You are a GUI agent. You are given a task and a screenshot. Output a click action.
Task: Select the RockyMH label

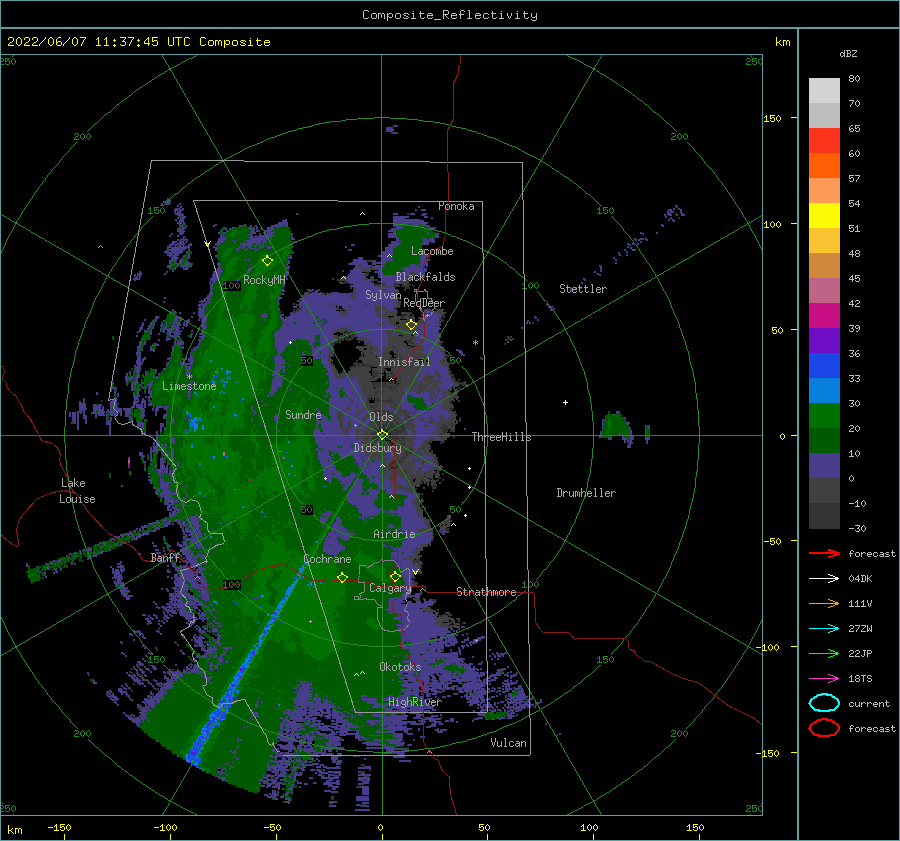pos(264,280)
